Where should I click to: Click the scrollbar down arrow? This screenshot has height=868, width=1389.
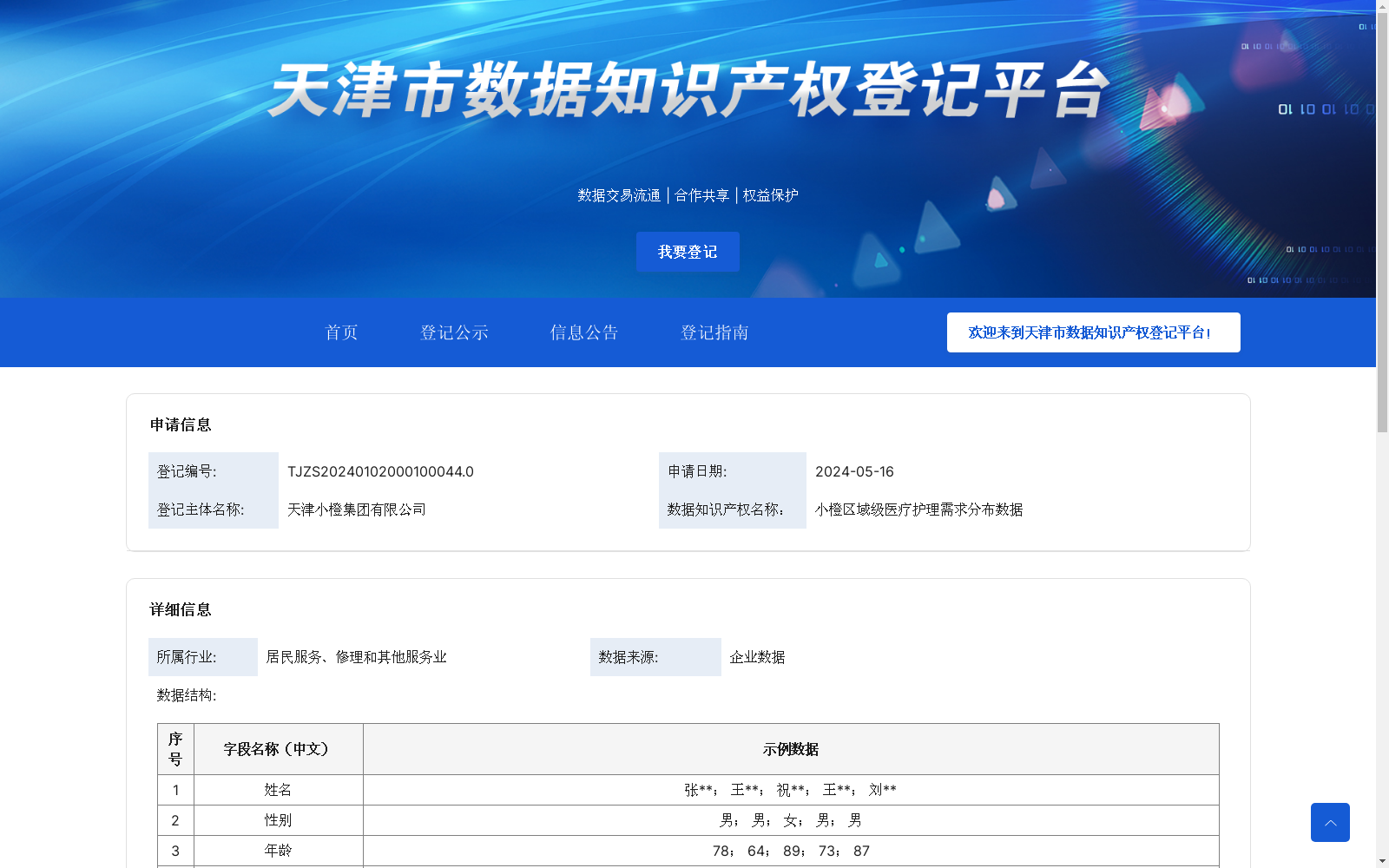pyautogui.click(x=1382, y=862)
